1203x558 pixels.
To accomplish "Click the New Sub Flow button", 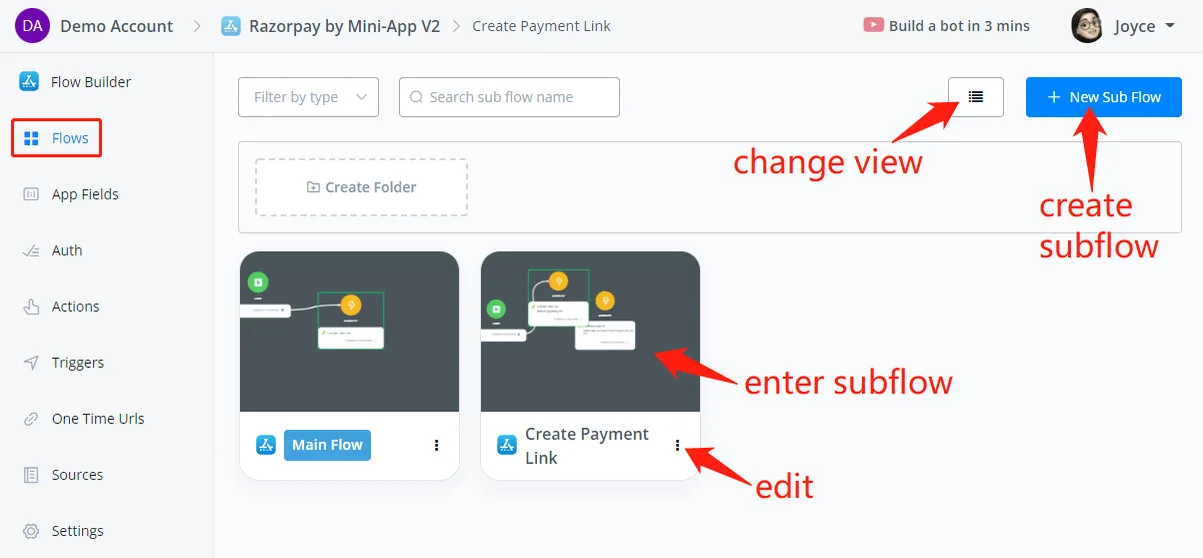I will click(x=1104, y=97).
